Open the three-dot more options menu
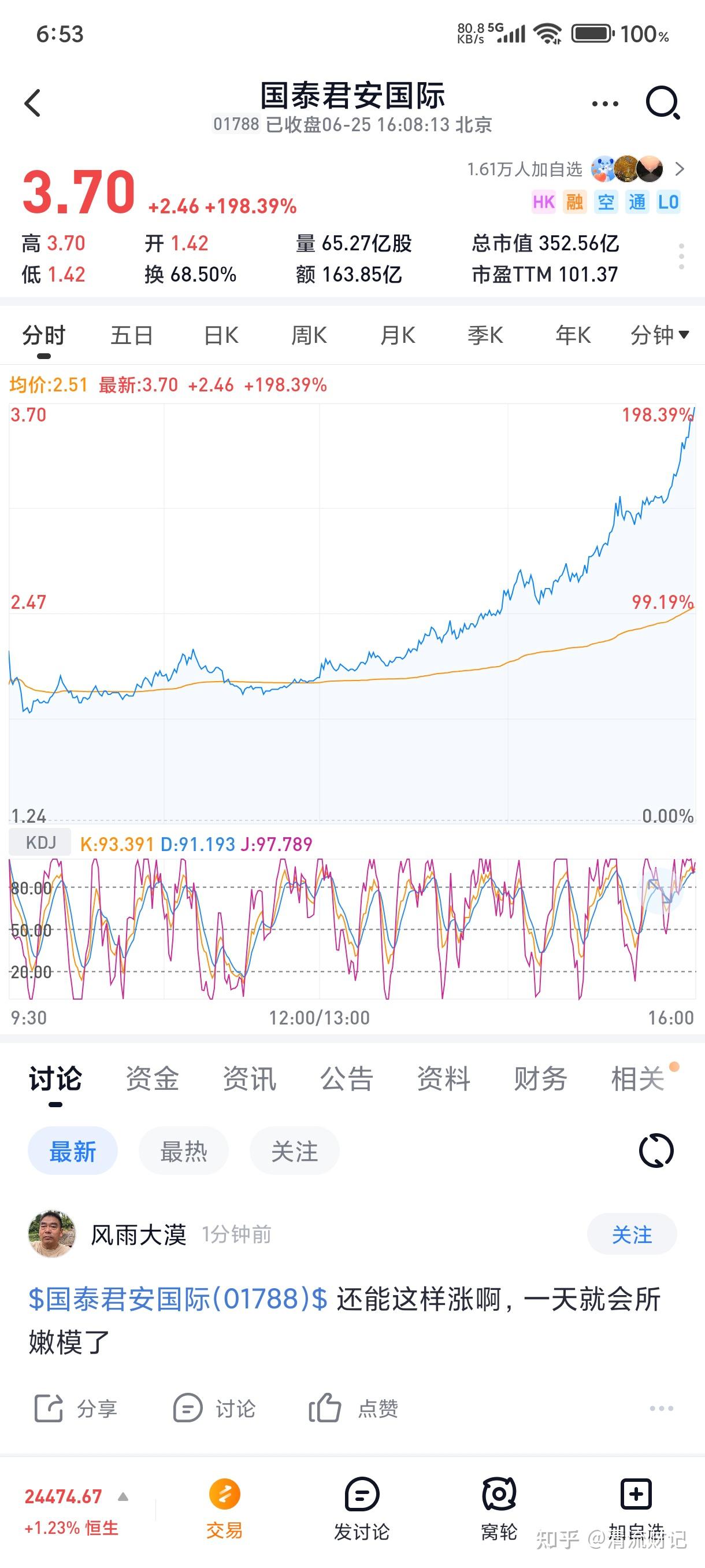 pyautogui.click(x=604, y=104)
